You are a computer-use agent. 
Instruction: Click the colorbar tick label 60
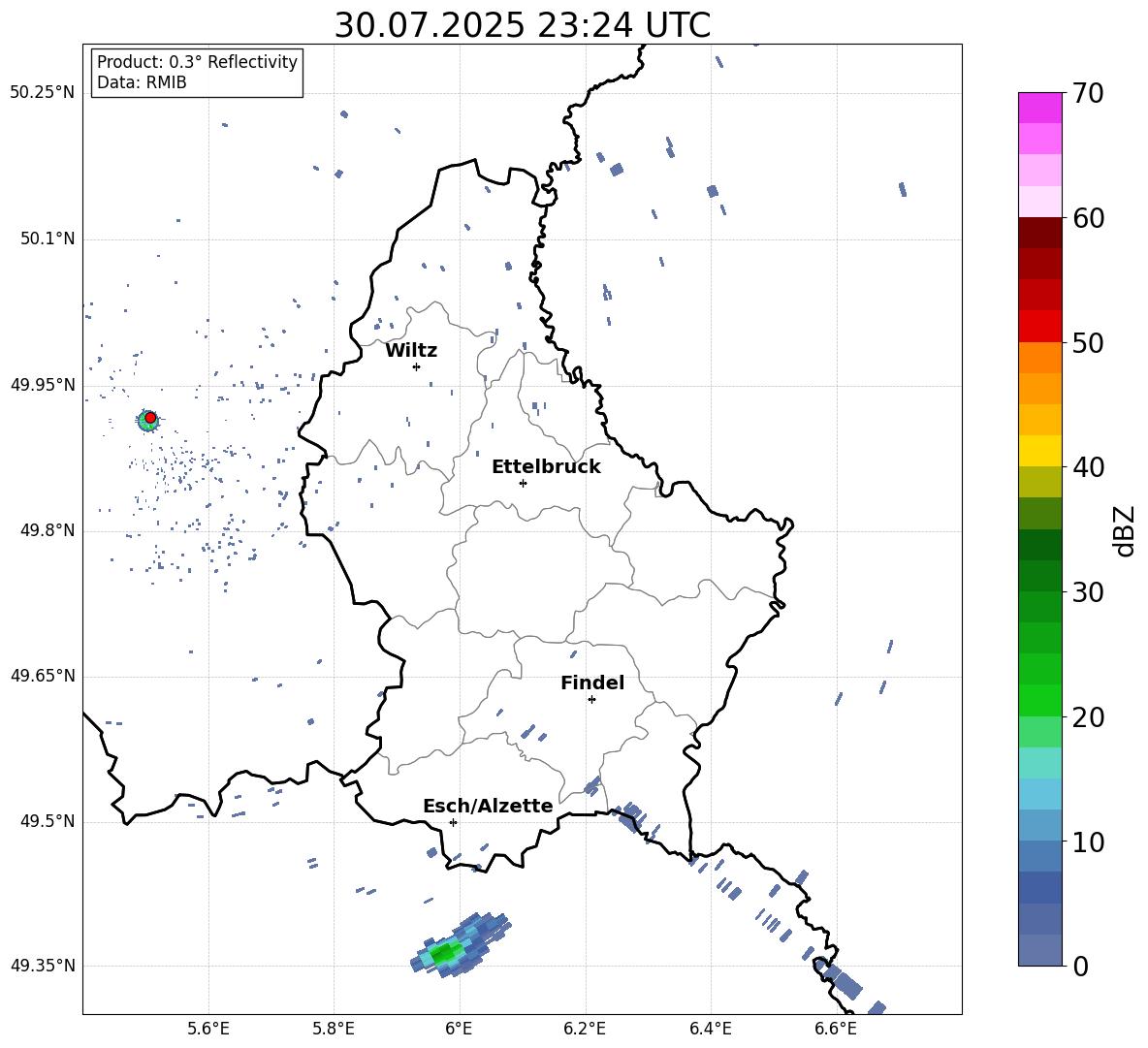coord(1088,218)
